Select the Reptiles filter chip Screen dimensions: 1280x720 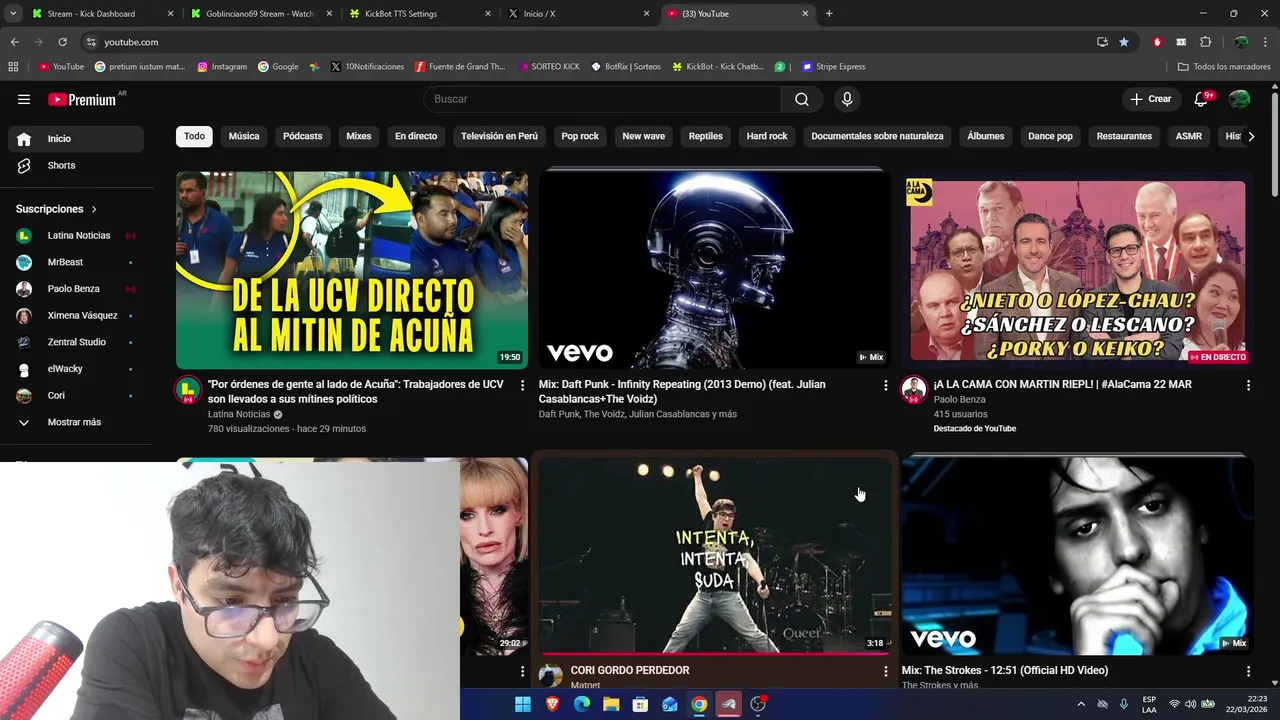point(705,136)
